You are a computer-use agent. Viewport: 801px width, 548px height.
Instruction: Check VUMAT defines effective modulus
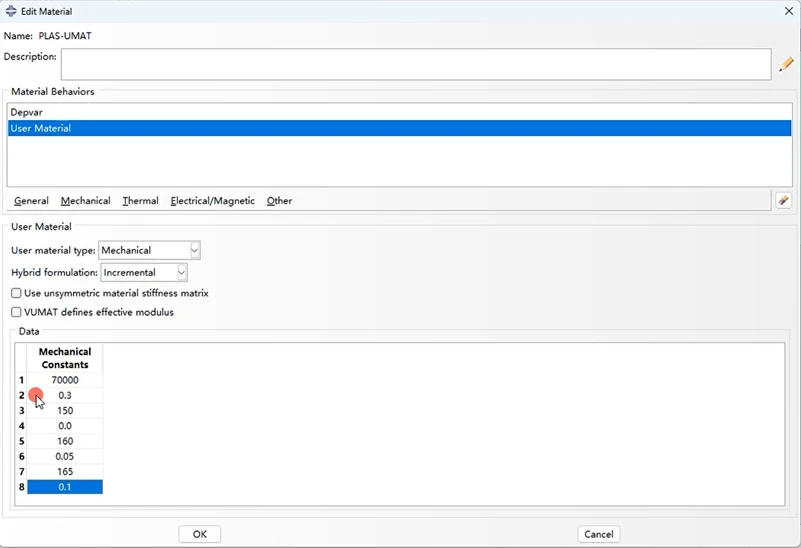point(16,312)
